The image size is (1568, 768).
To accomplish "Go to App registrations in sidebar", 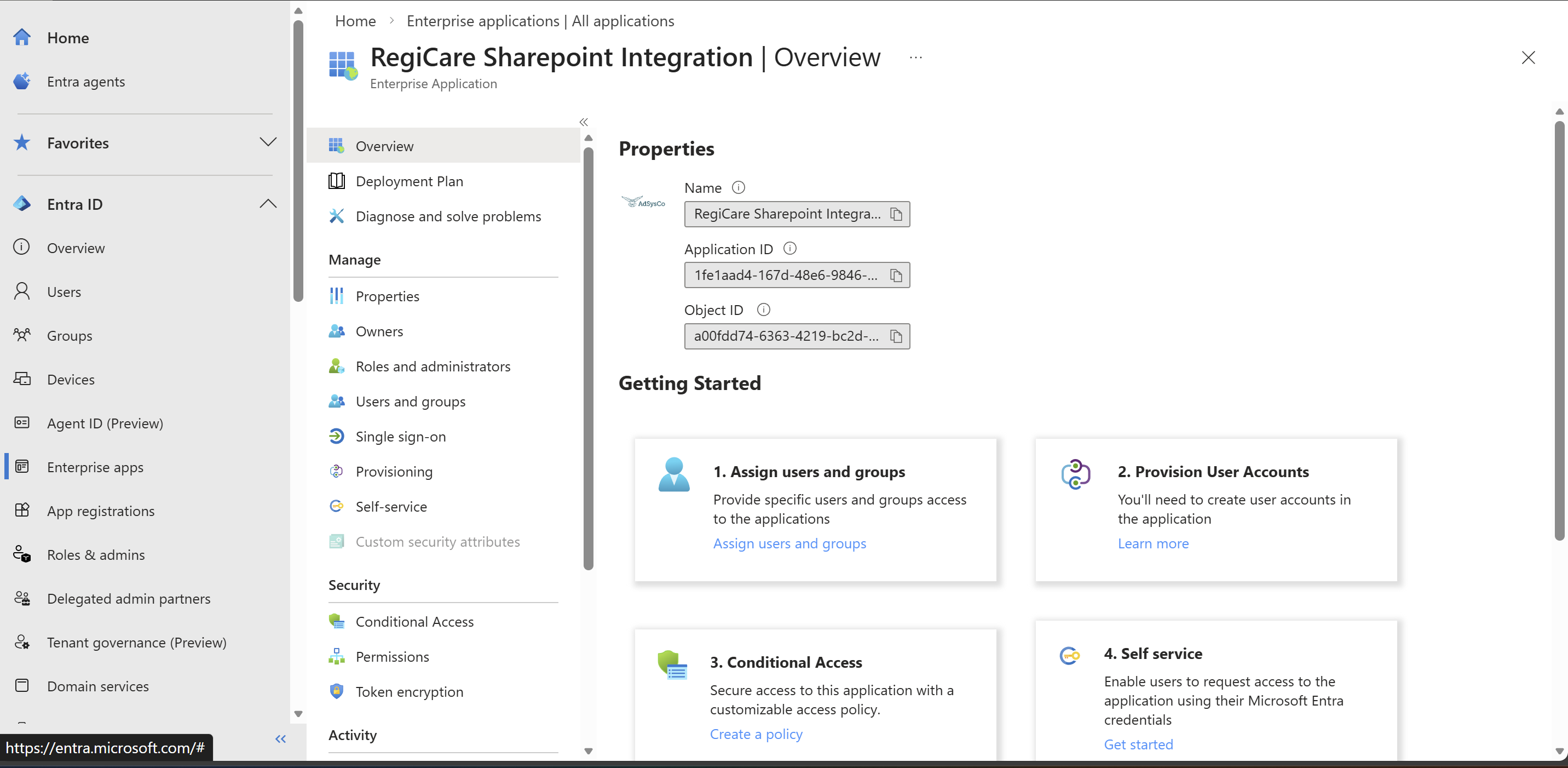I will tap(100, 511).
